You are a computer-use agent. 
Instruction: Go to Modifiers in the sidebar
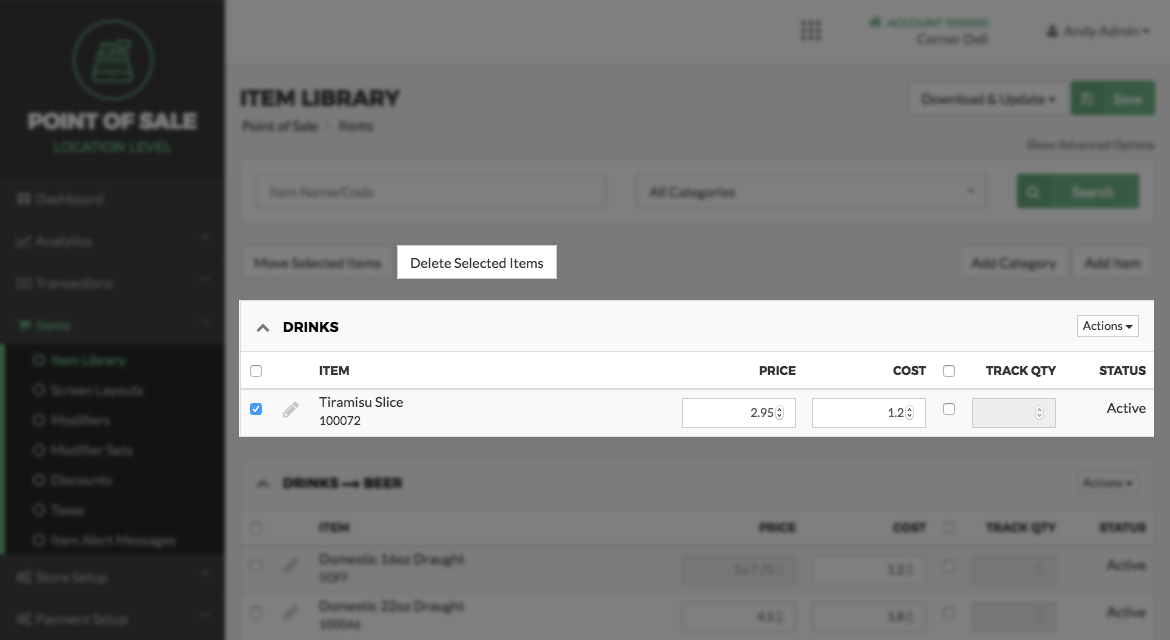coord(79,420)
